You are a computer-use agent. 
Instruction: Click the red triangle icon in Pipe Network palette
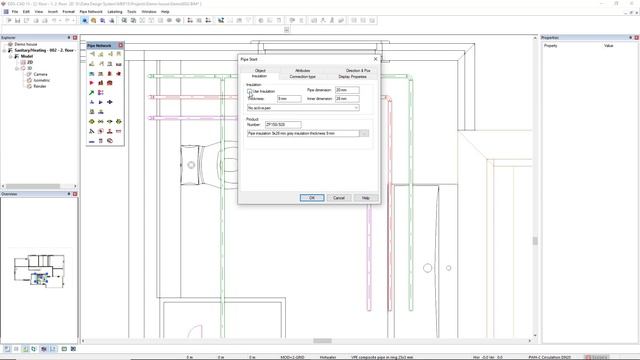point(91,83)
